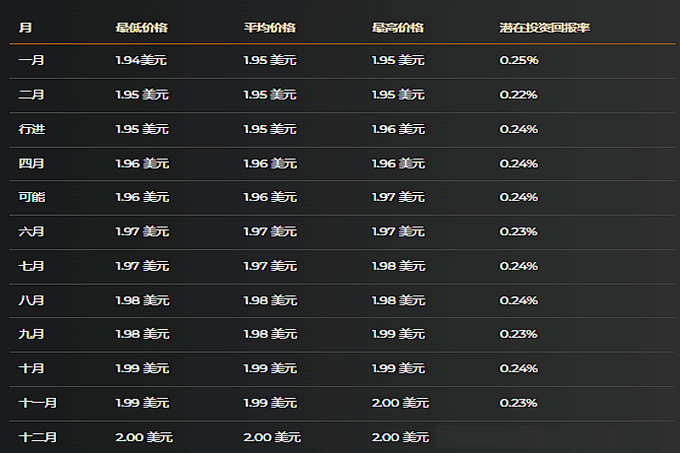This screenshot has height=453, width=680.
Task: Click the 潜在投资回报率 column header
Action: [x=544, y=27]
